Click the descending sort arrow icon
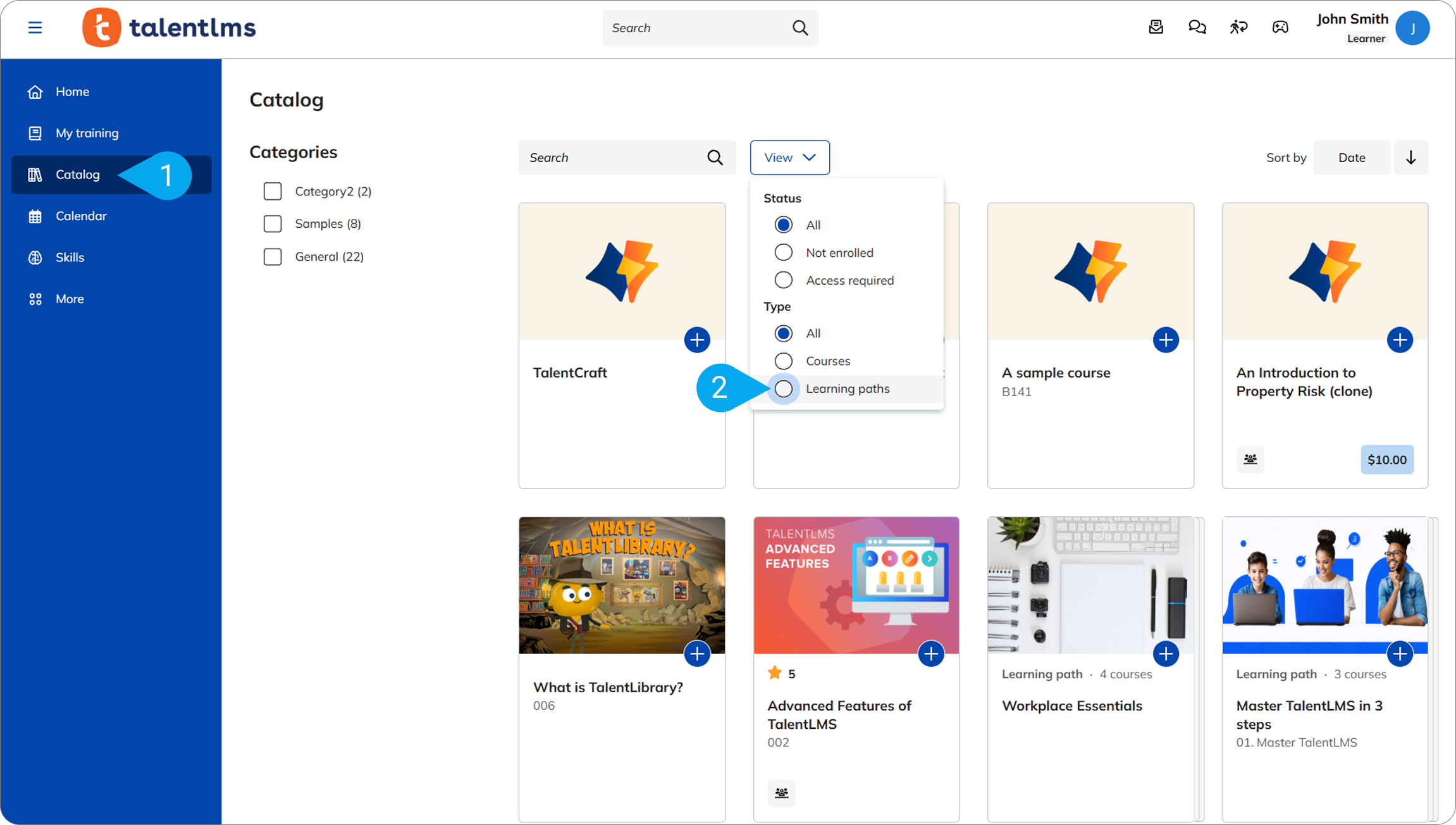Viewport: 1456px width, 825px height. (1410, 158)
